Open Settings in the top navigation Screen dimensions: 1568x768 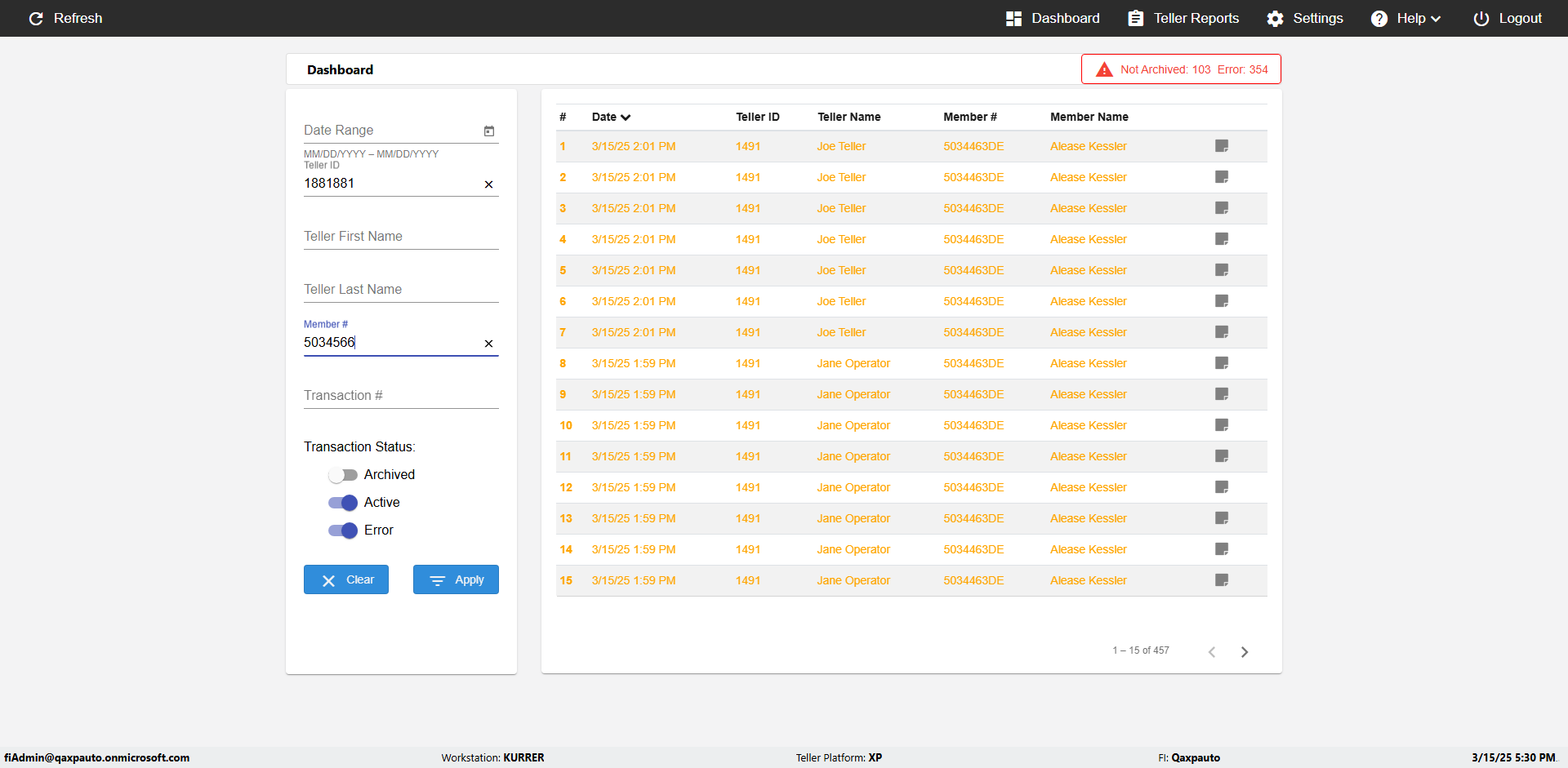point(1305,19)
